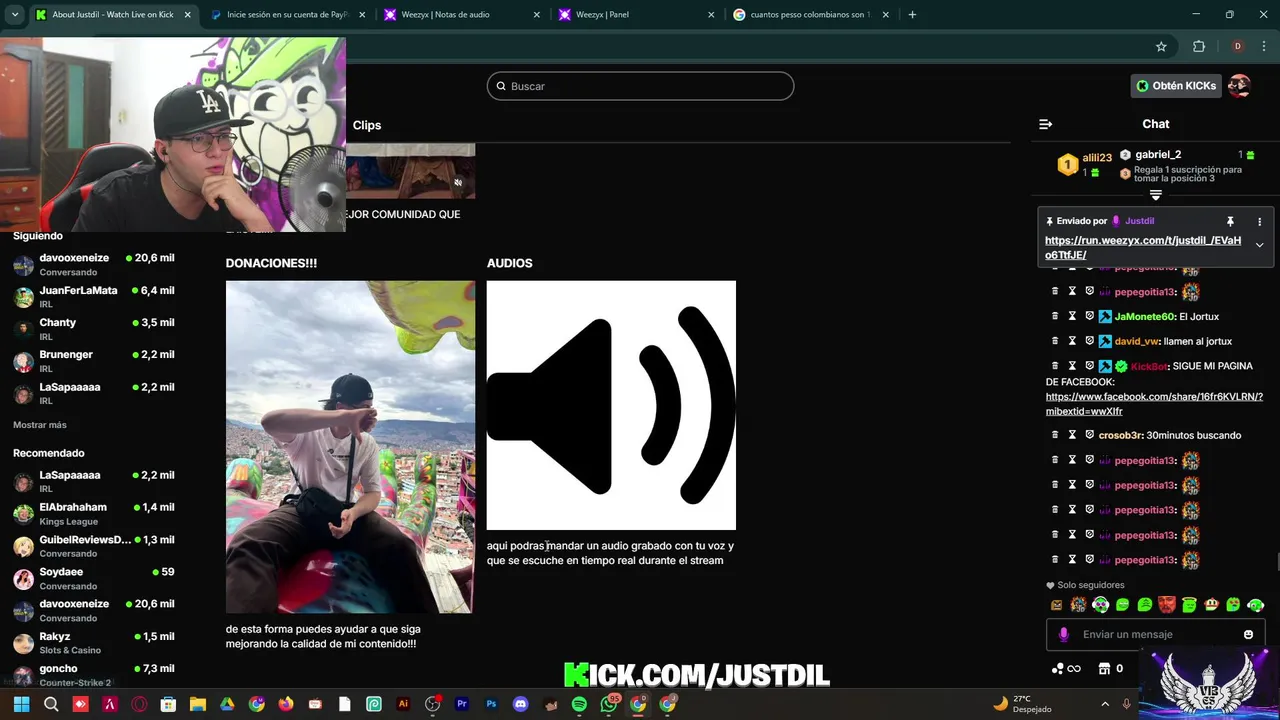The height and width of the screenshot is (720, 1280).
Task: Insert the angry envelope quick emote
Action: click(1056, 605)
